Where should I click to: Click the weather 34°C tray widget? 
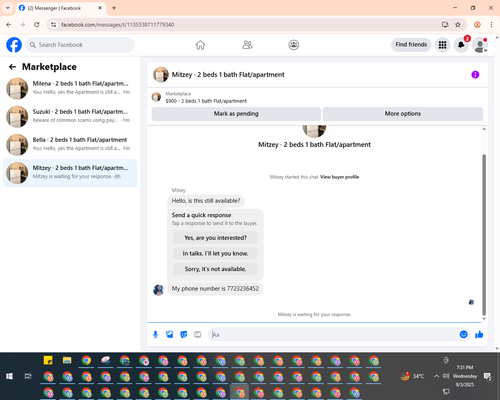(412, 376)
